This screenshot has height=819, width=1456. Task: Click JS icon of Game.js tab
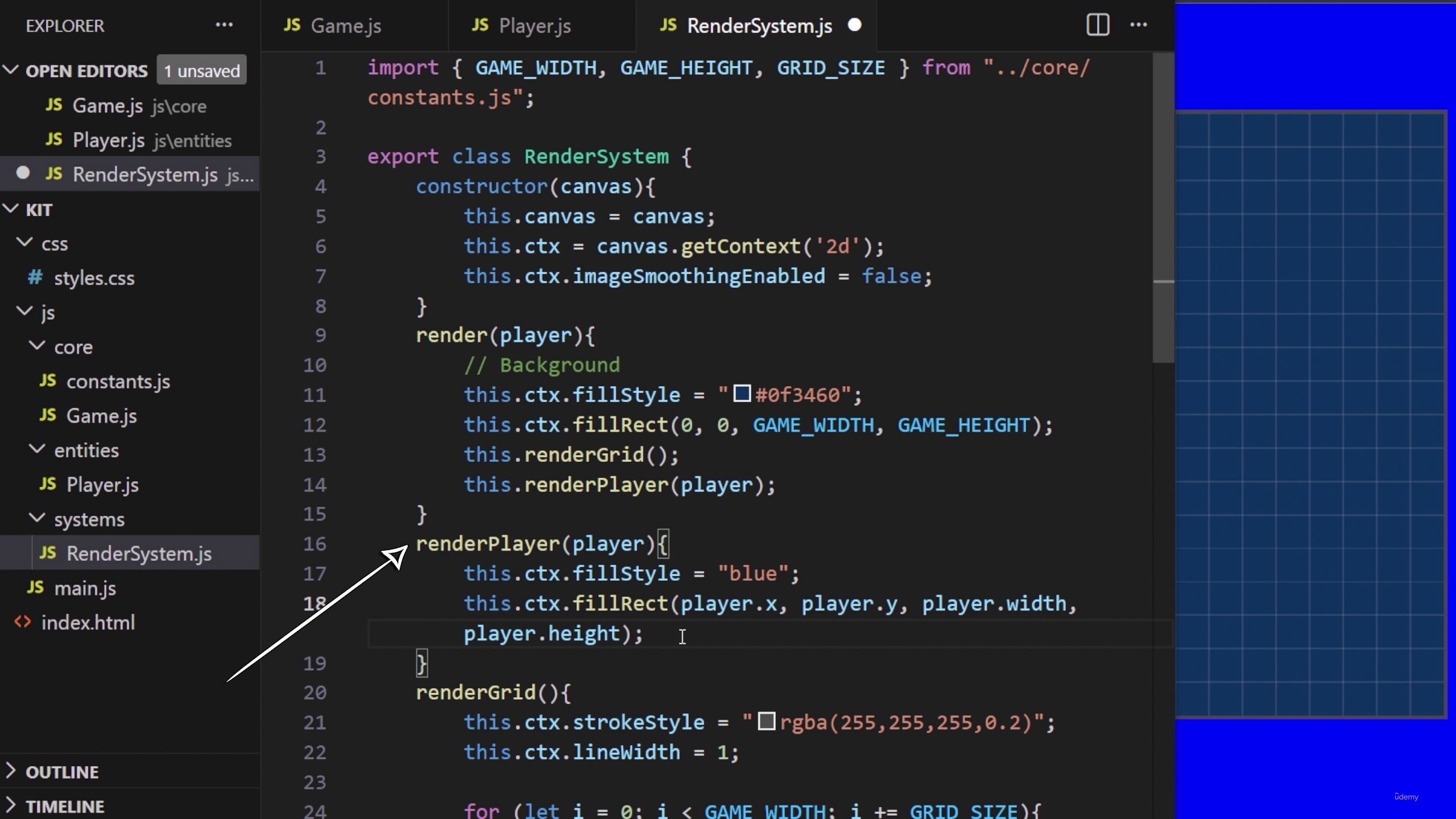pos(292,25)
